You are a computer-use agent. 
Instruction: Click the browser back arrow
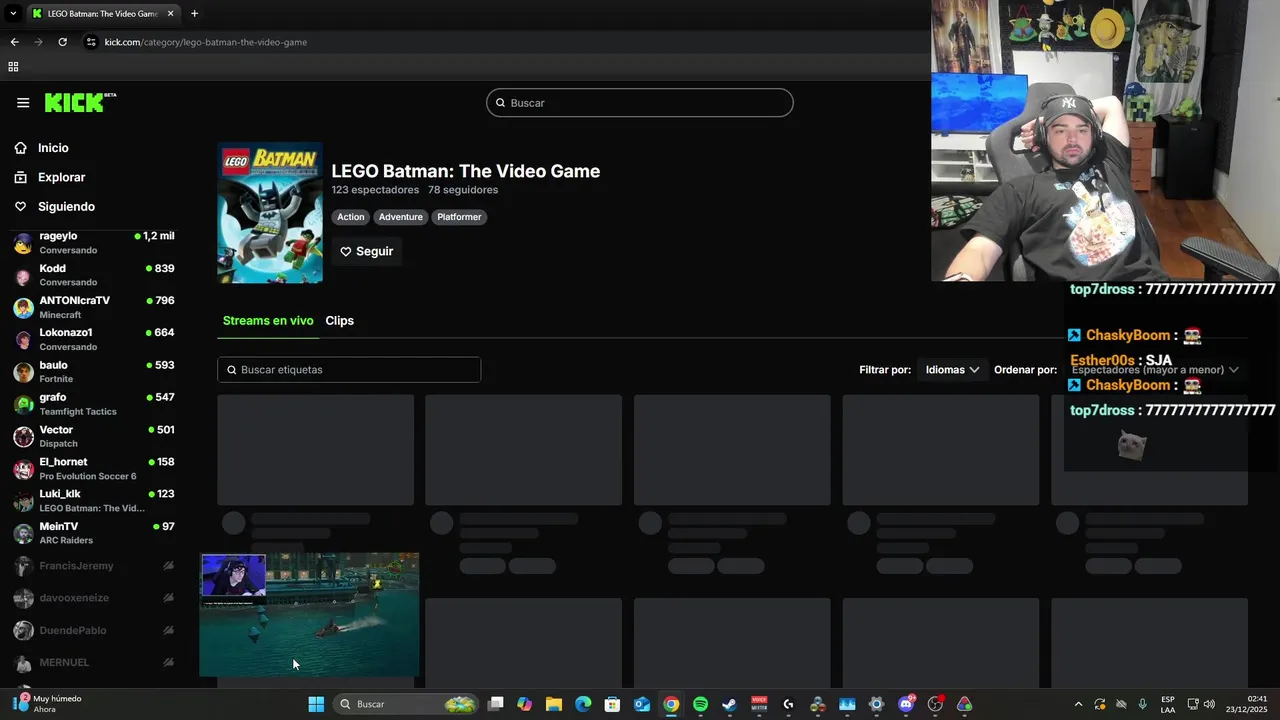coord(14,42)
